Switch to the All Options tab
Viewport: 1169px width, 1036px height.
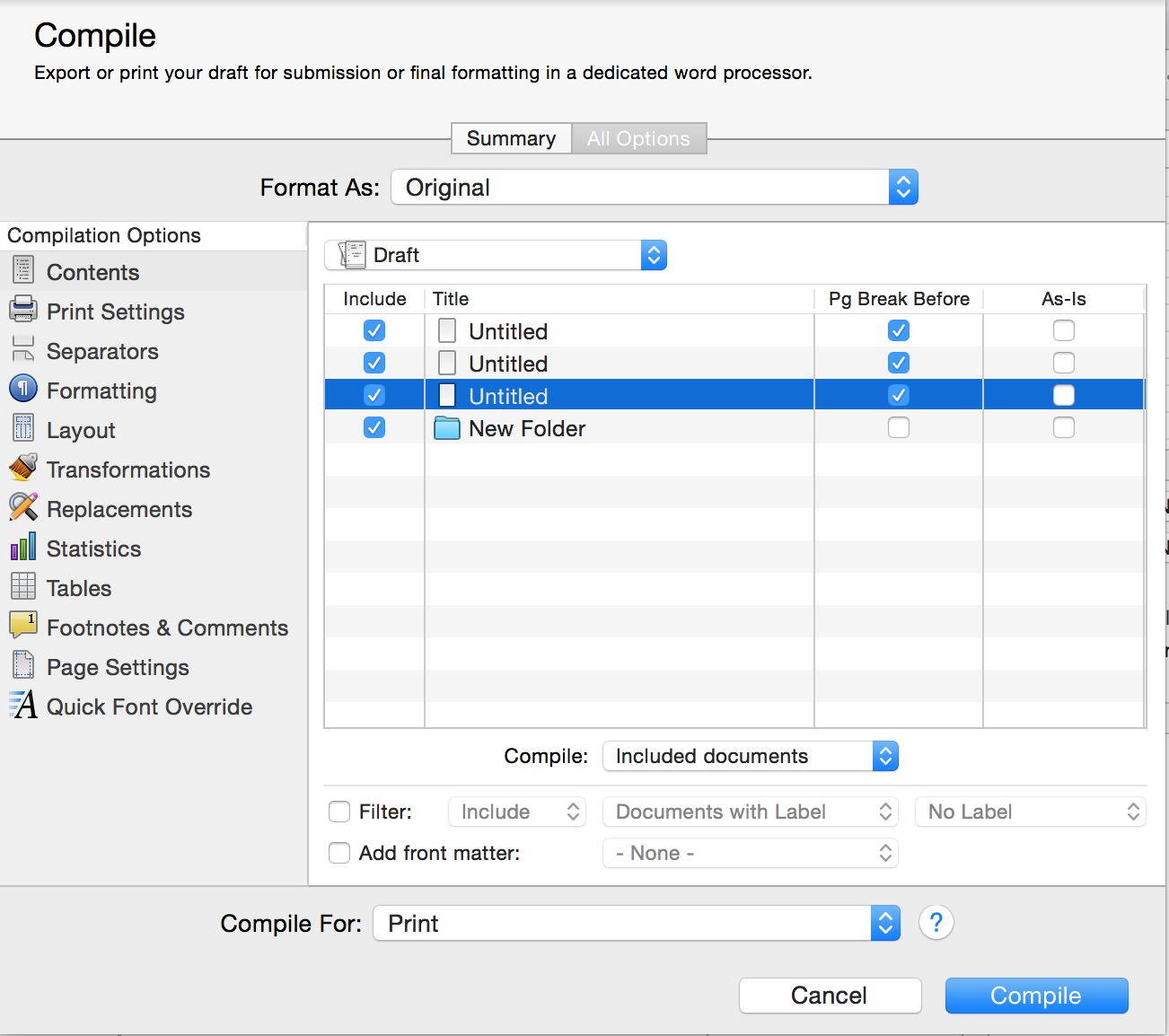(638, 138)
